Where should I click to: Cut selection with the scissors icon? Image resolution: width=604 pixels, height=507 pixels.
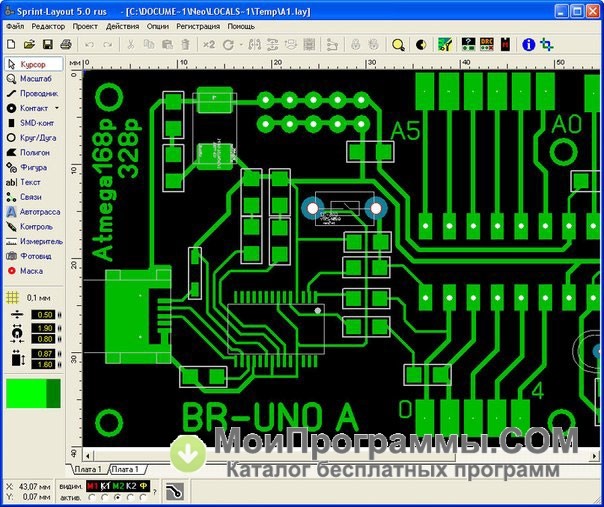click(x=131, y=45)
